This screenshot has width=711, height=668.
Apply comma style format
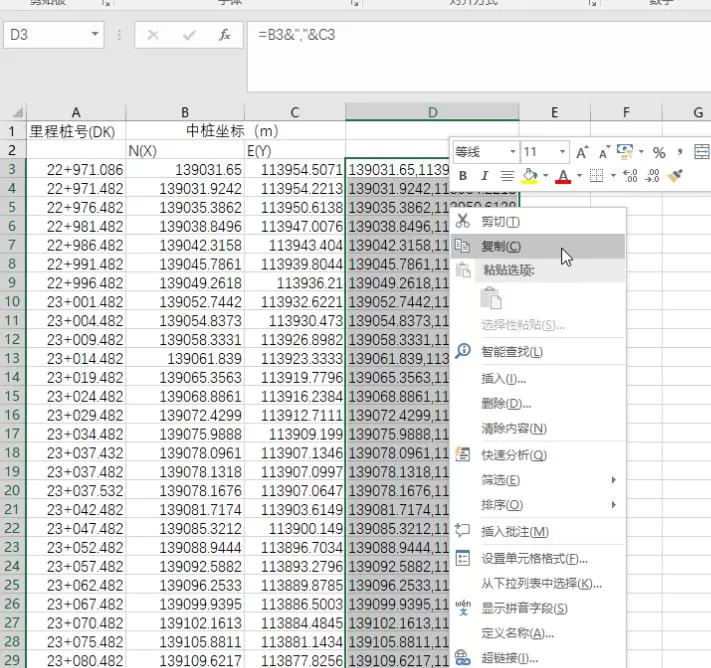pos(679,152)
